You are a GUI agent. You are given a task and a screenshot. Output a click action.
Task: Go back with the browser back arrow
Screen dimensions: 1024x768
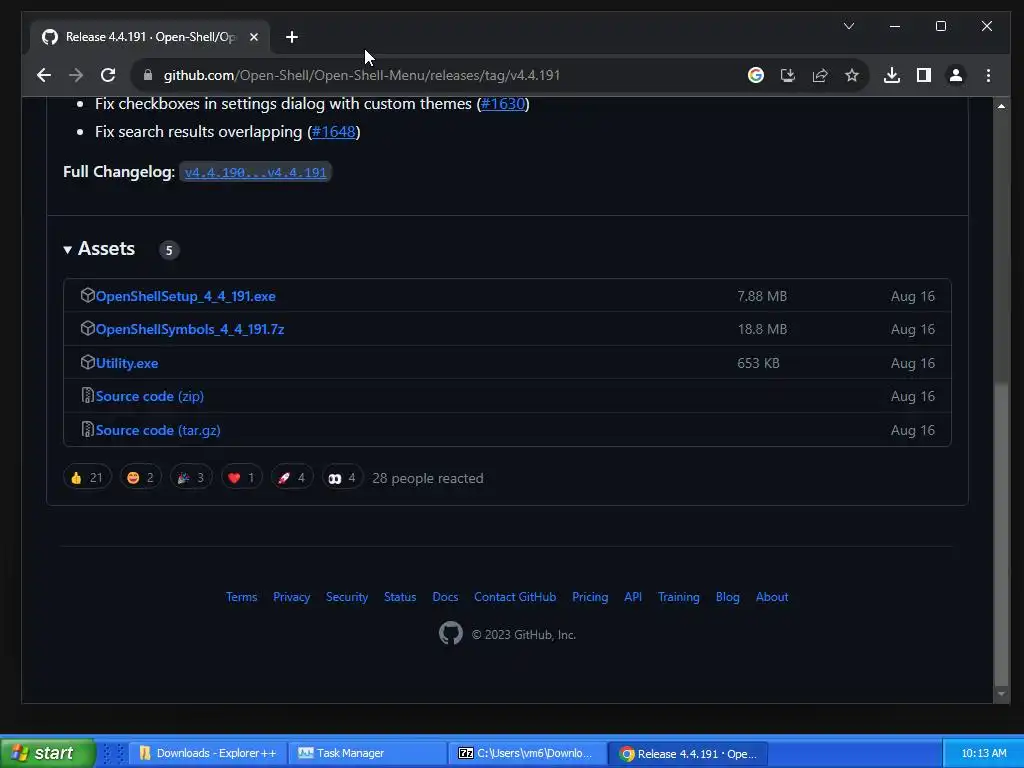coord(44,75)
